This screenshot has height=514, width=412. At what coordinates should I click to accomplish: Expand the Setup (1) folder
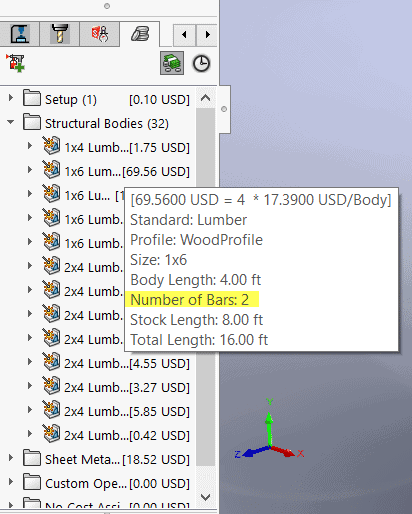(11, 98)
